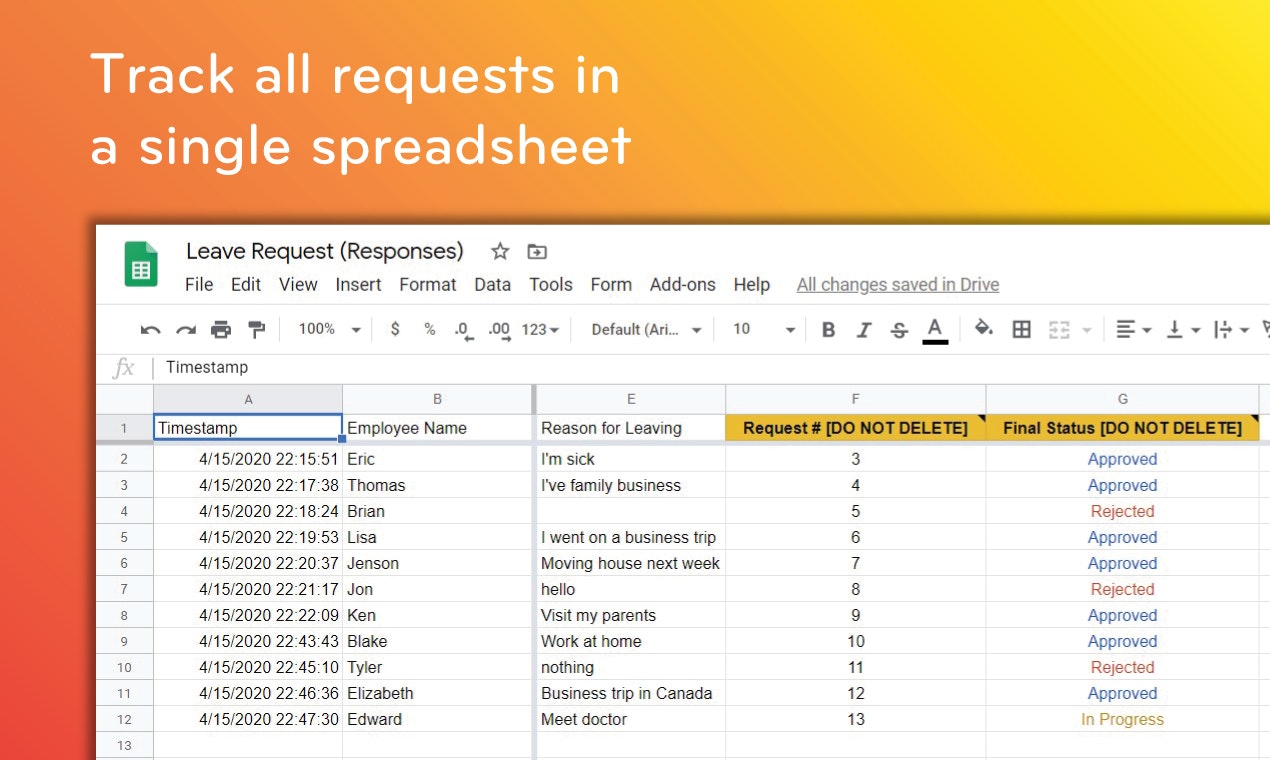Decrease decimal places
This screenshot has height=760, width=1270.
[x=464, y=330]
